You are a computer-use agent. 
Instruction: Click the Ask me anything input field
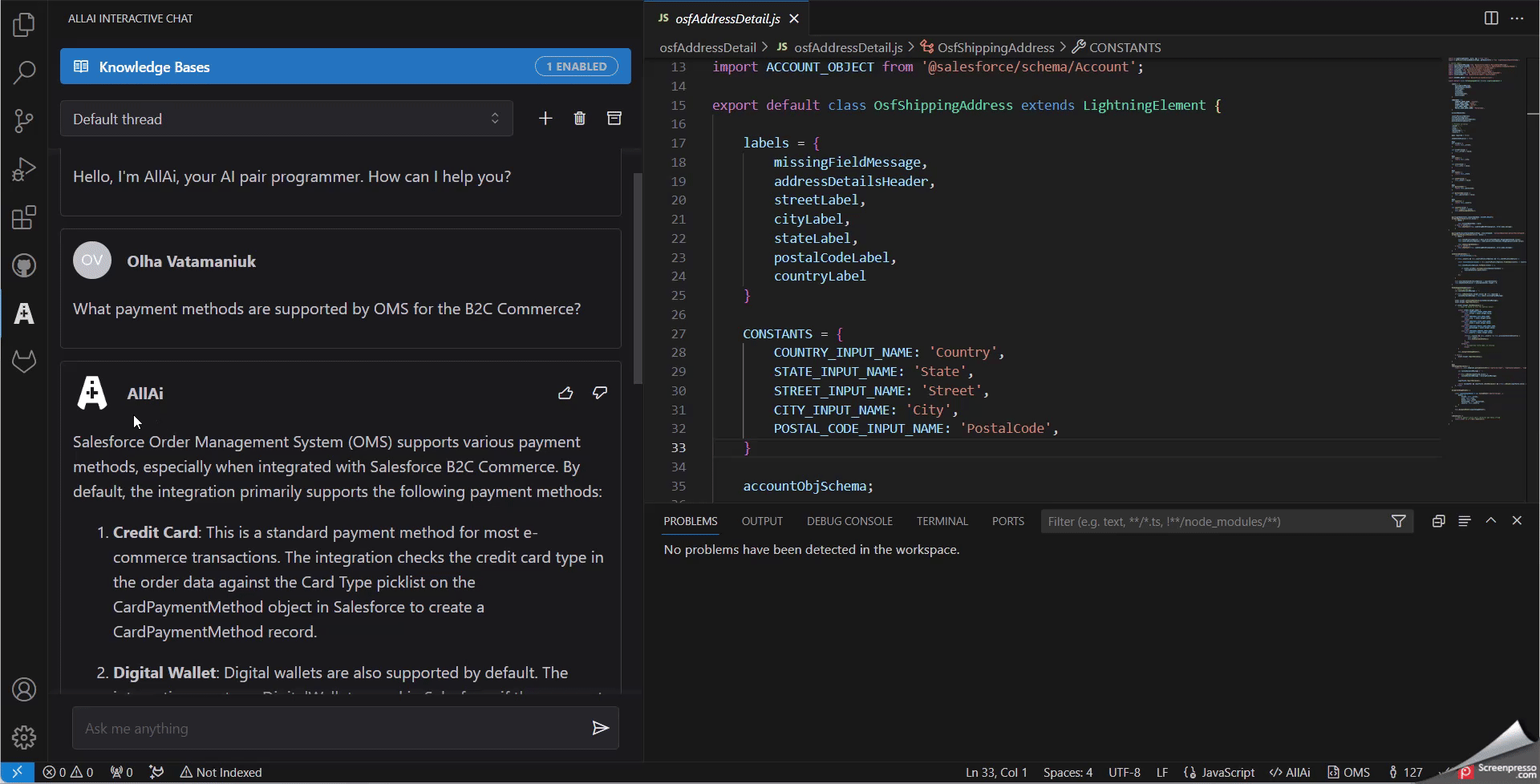point(321,728)
